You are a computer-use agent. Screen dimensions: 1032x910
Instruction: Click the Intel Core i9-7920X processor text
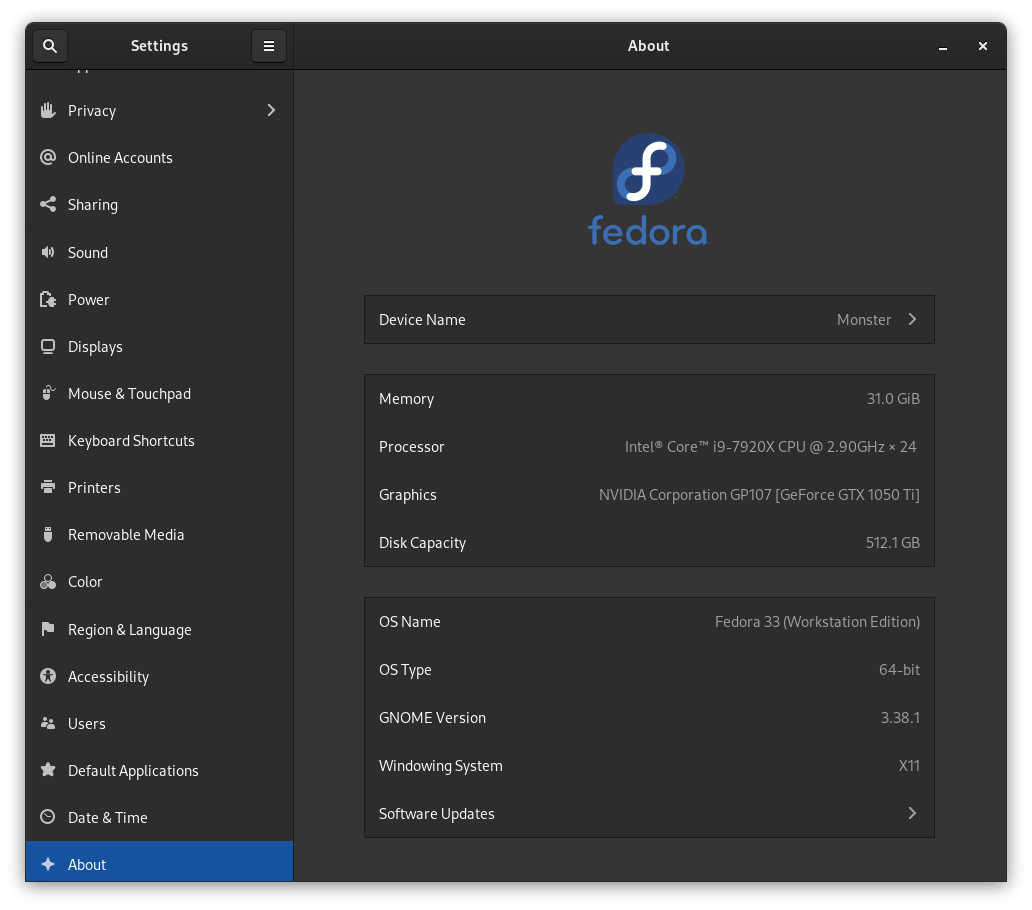(770, 447)
